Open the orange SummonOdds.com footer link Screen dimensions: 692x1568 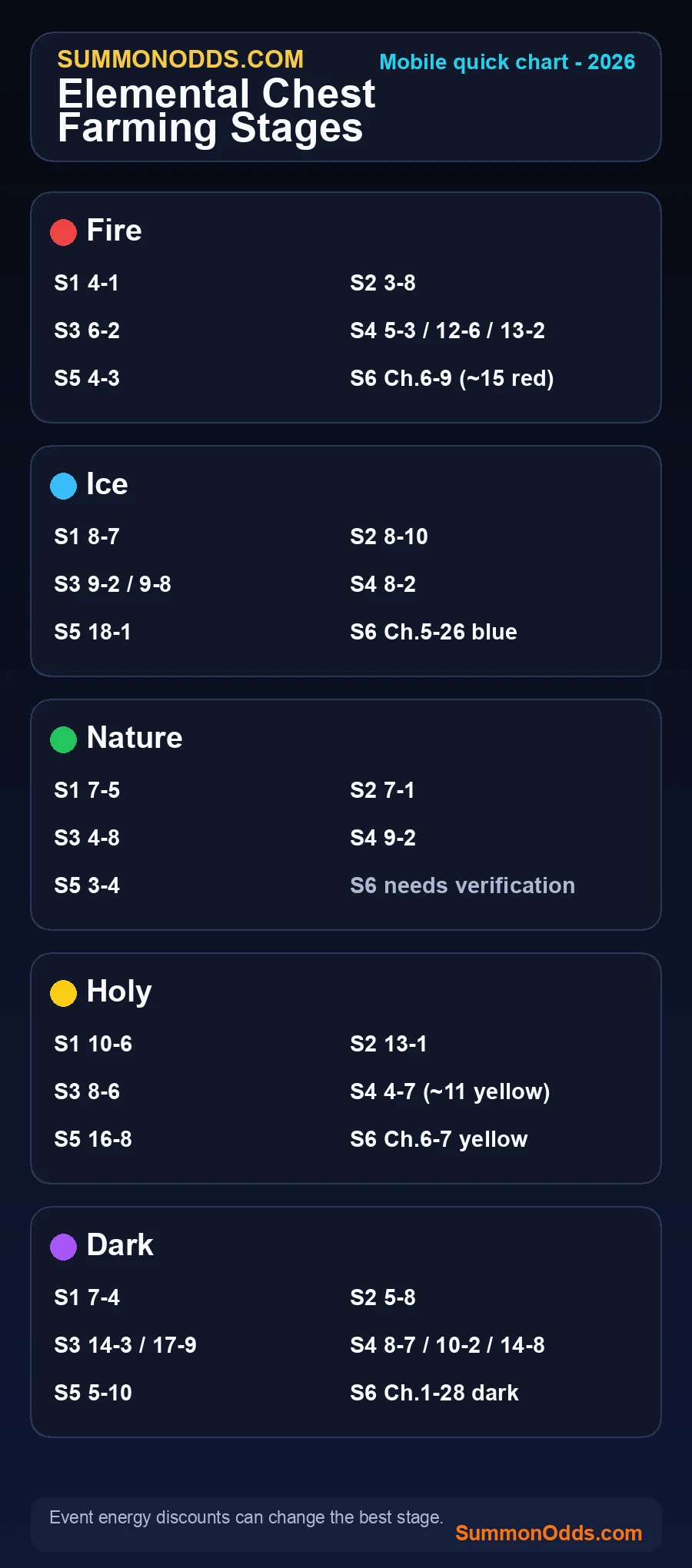[x=548, y=1533]
